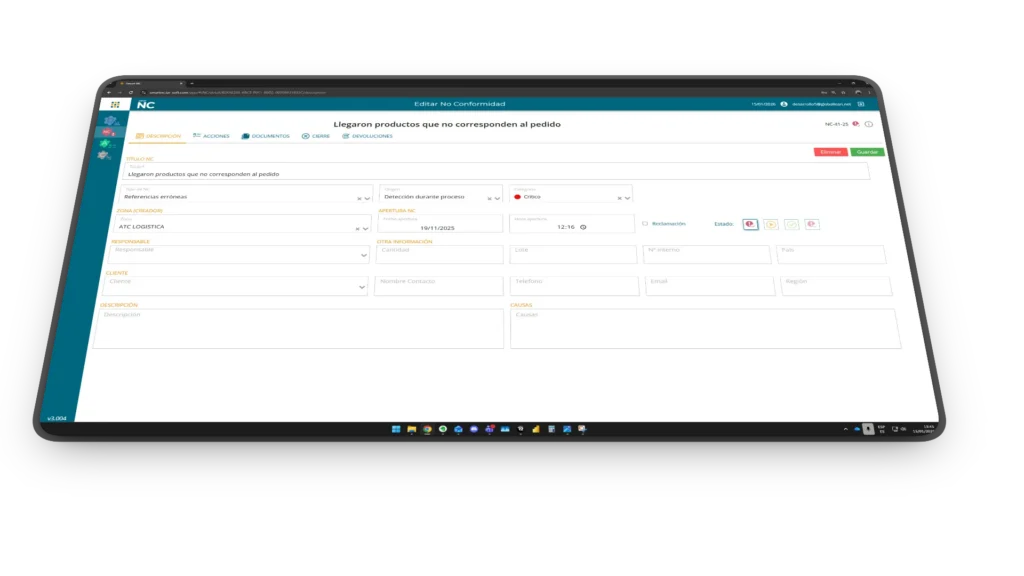This screenshot has height=576, width=1024.
Task: Set Estado to the yellow in-progress icon
Action: [x=771, y=224]
